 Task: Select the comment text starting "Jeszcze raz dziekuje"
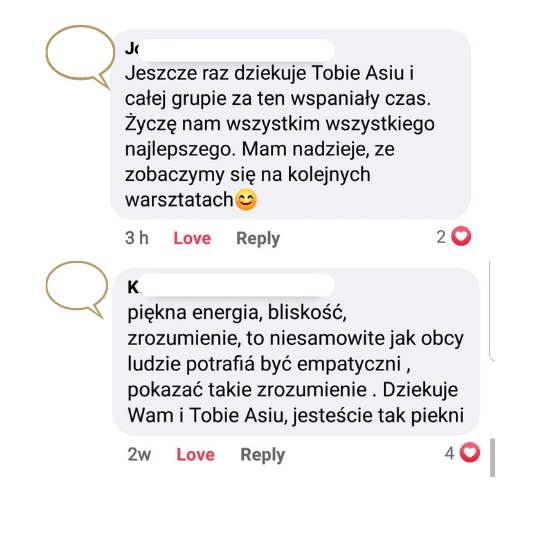pos(280,136)
